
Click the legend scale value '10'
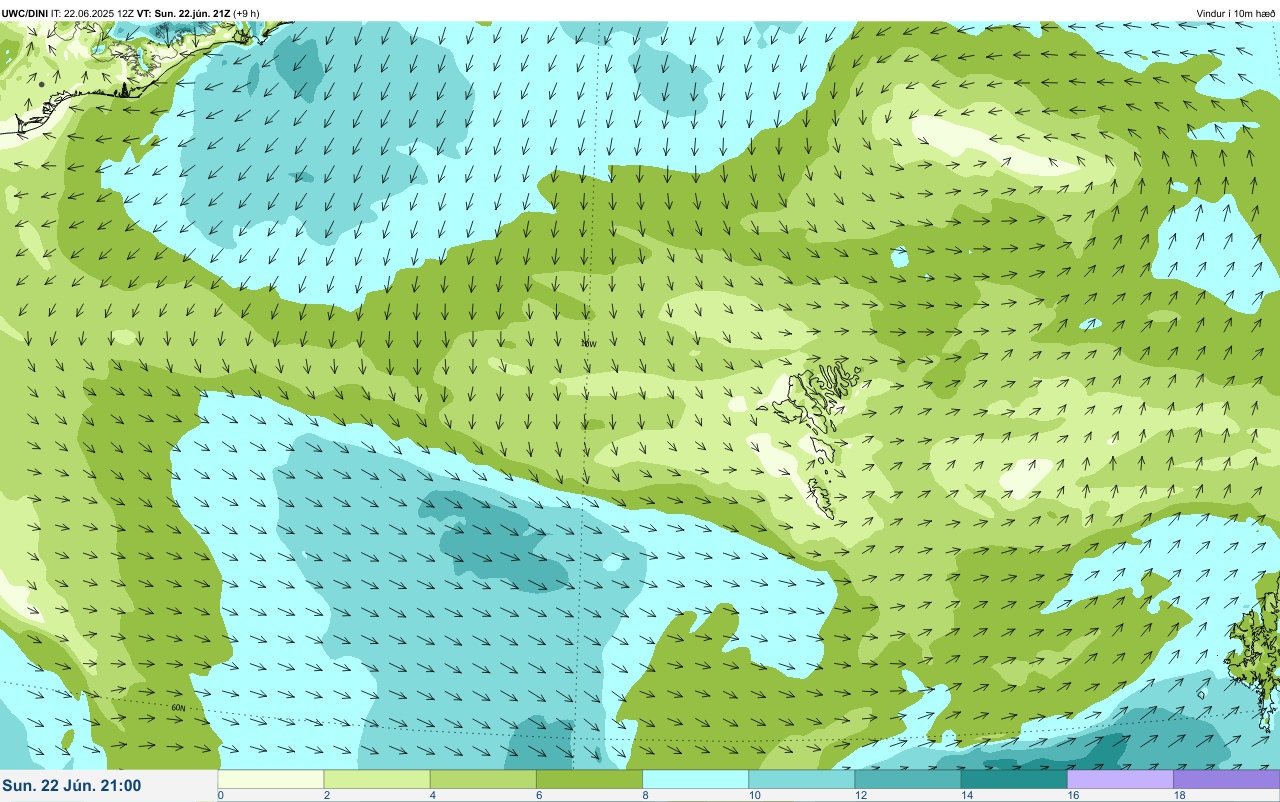click(754, 796)
